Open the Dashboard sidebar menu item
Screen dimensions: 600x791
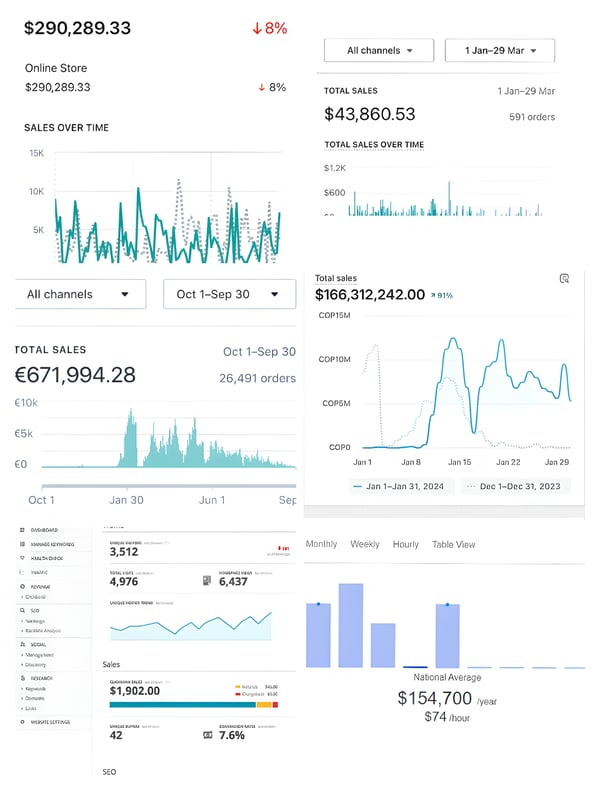pos(44,530)
